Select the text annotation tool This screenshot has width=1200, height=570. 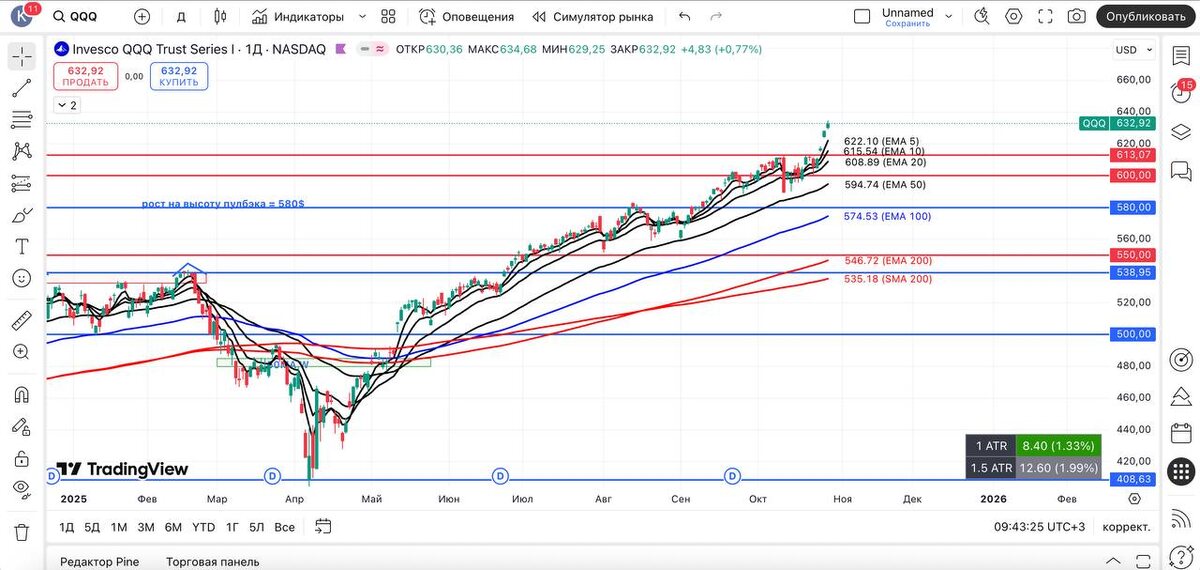point(21,246)
